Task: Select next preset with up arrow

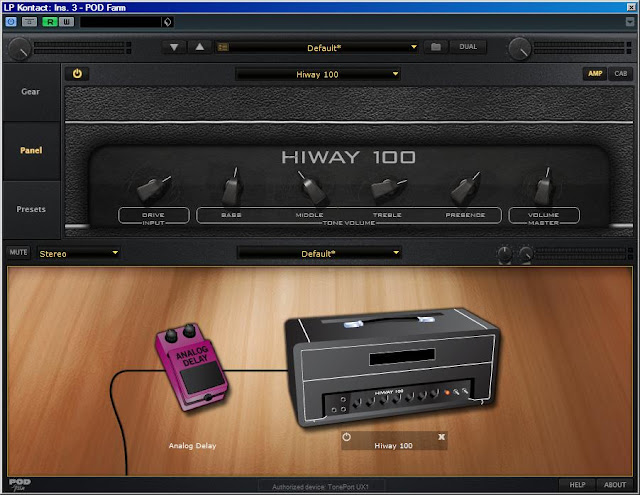Action: (200, 47)
